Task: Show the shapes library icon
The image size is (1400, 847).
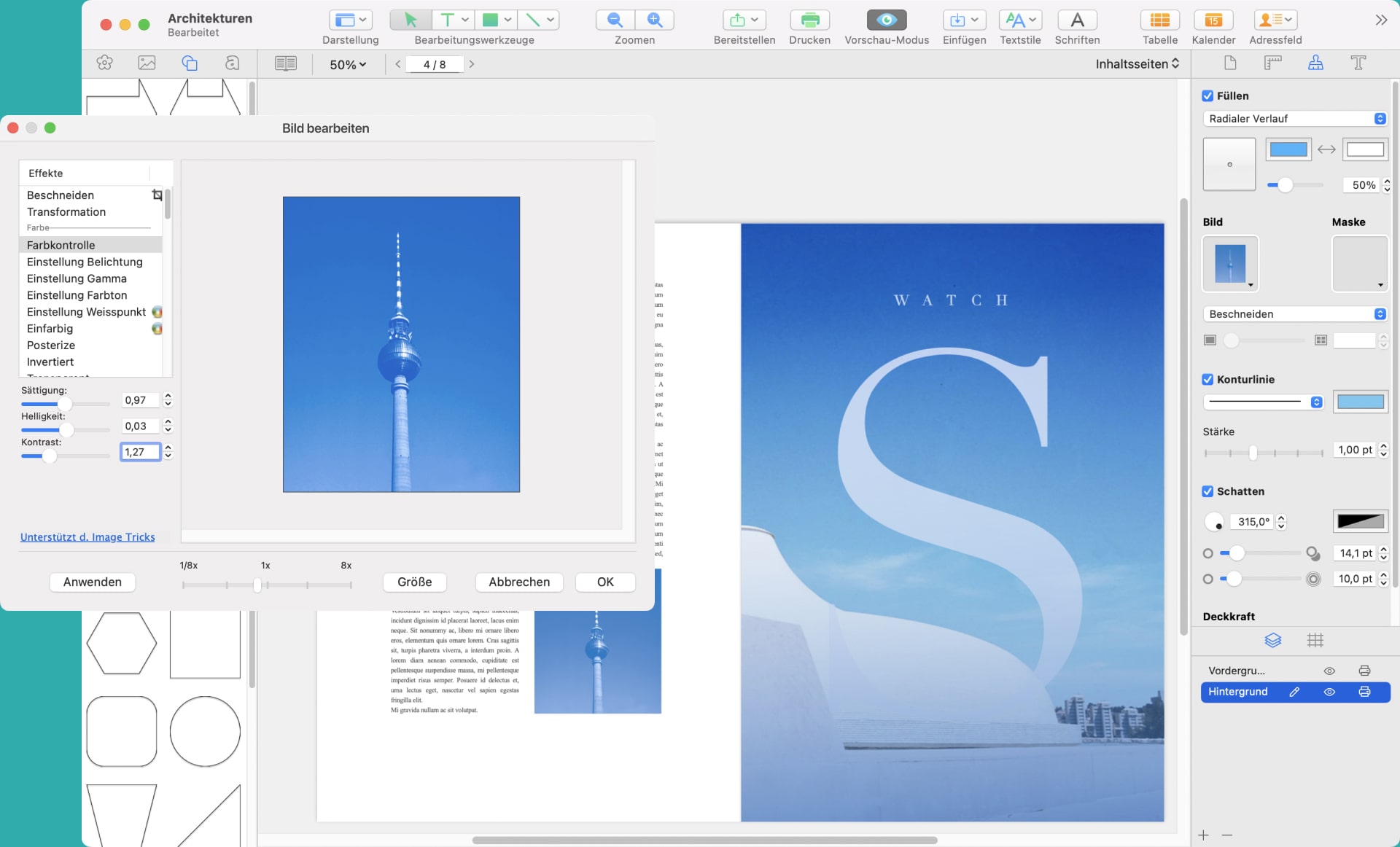Action: 190,63
